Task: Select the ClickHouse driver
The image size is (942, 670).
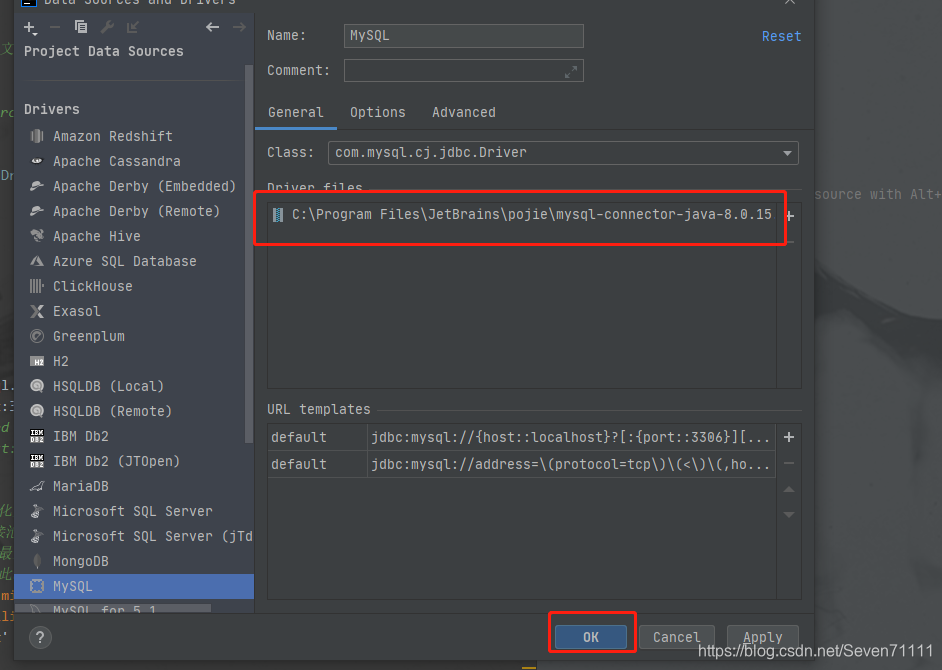Action: click(x=134, y=286)
